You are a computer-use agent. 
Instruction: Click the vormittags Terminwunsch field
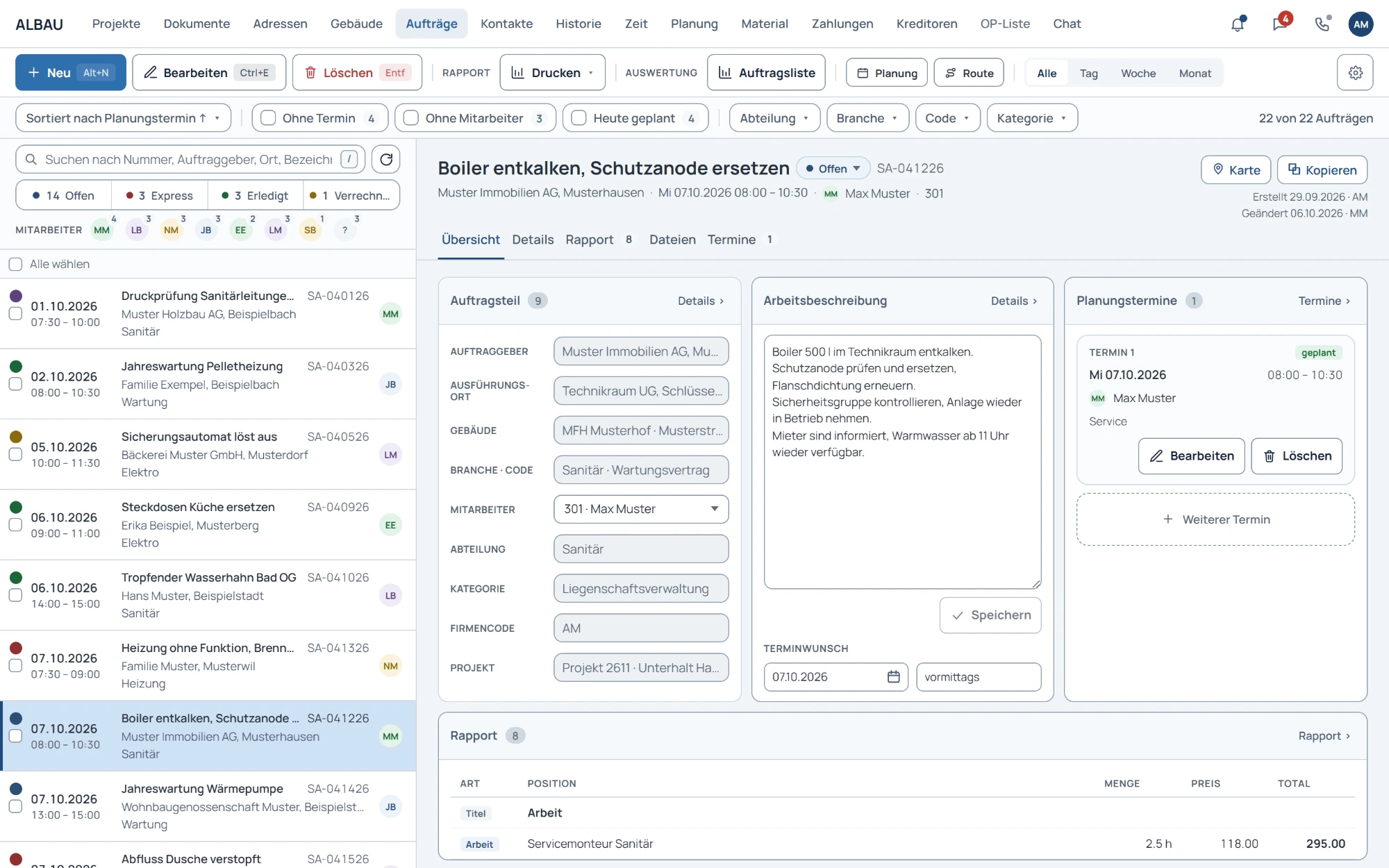(979, 677)
